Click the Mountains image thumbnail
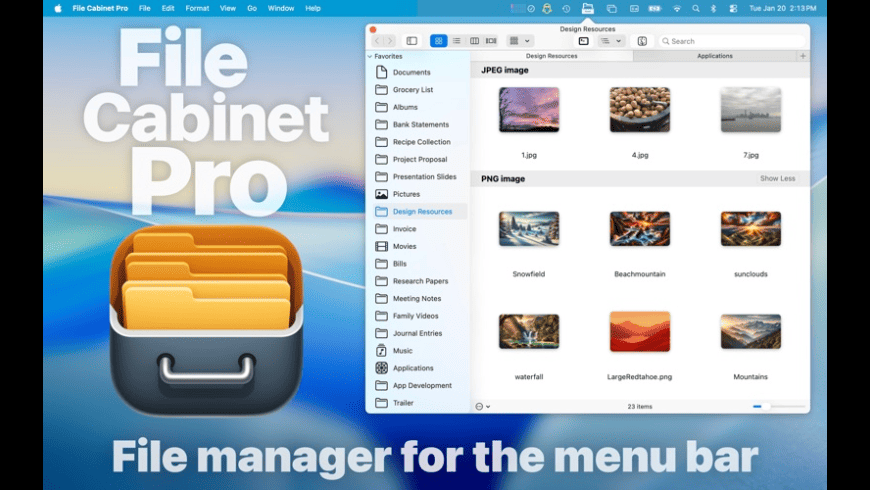Viewport: 870px width, 490px height. [x=751, y=331]
